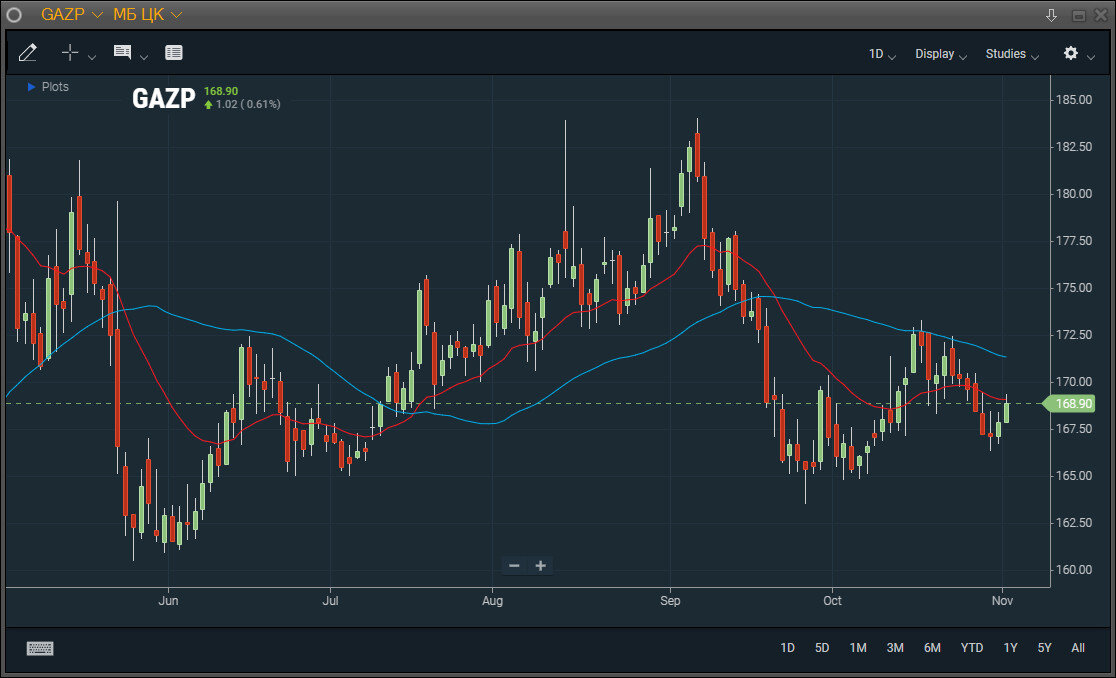This screenshot has height=678, width=1116.
Task: Click the green 168.90 last price text
Action: pyautogui.click(x=221, y=91)
